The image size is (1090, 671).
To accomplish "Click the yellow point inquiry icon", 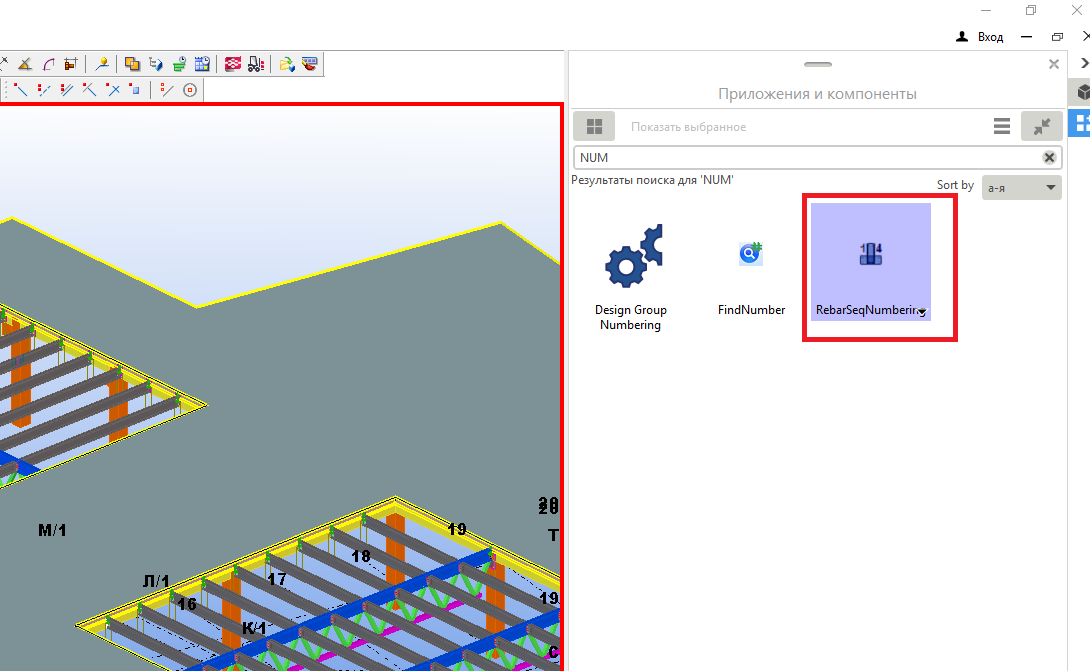I will pos(102,64).
